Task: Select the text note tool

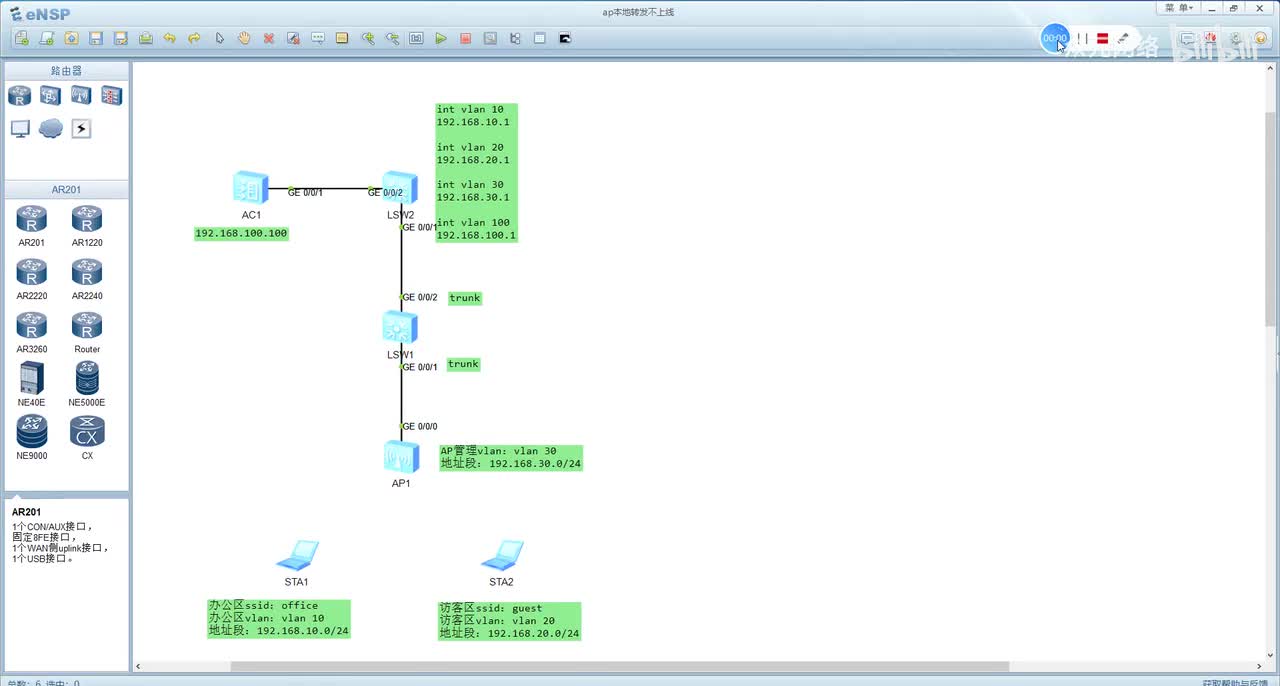Action: coord(318,38)
